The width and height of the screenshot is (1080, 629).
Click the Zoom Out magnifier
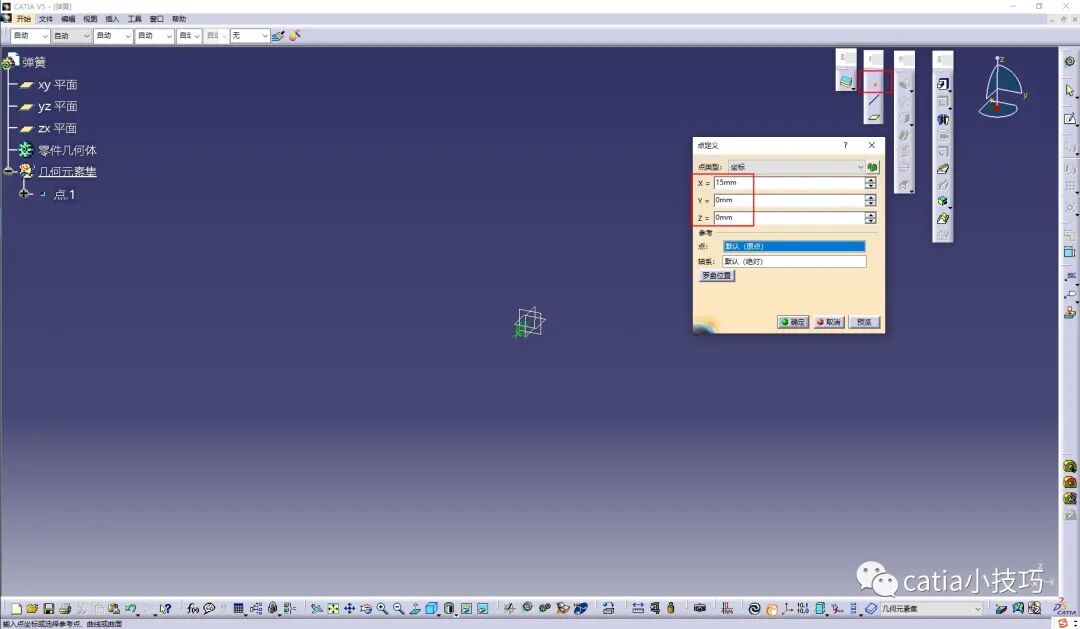pos(398,608)
